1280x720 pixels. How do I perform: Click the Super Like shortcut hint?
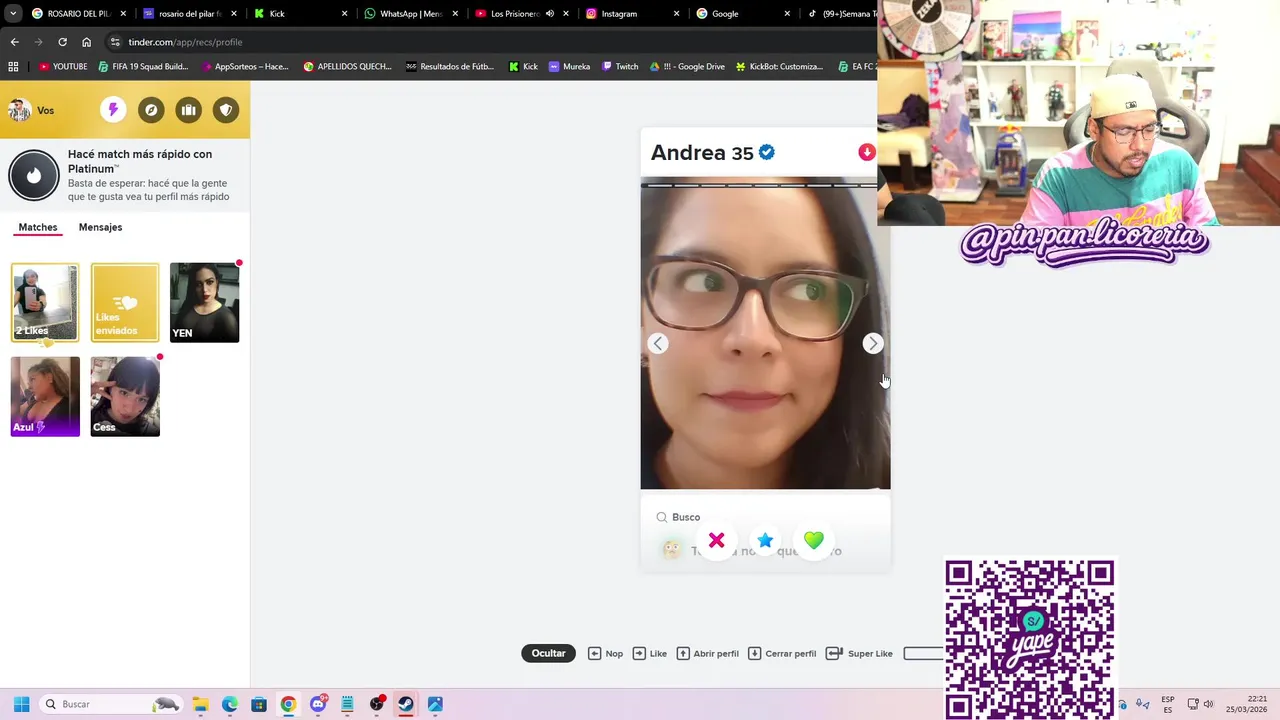coord(859,653)
